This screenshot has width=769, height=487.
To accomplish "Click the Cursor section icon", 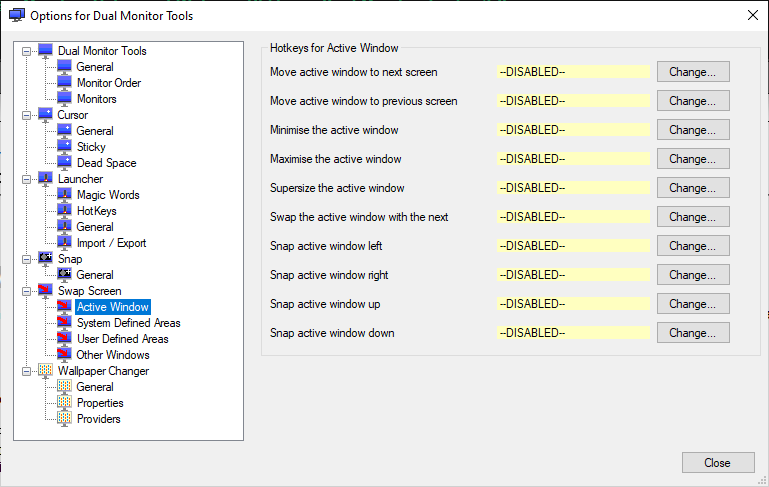I will [x=45, y=115].
